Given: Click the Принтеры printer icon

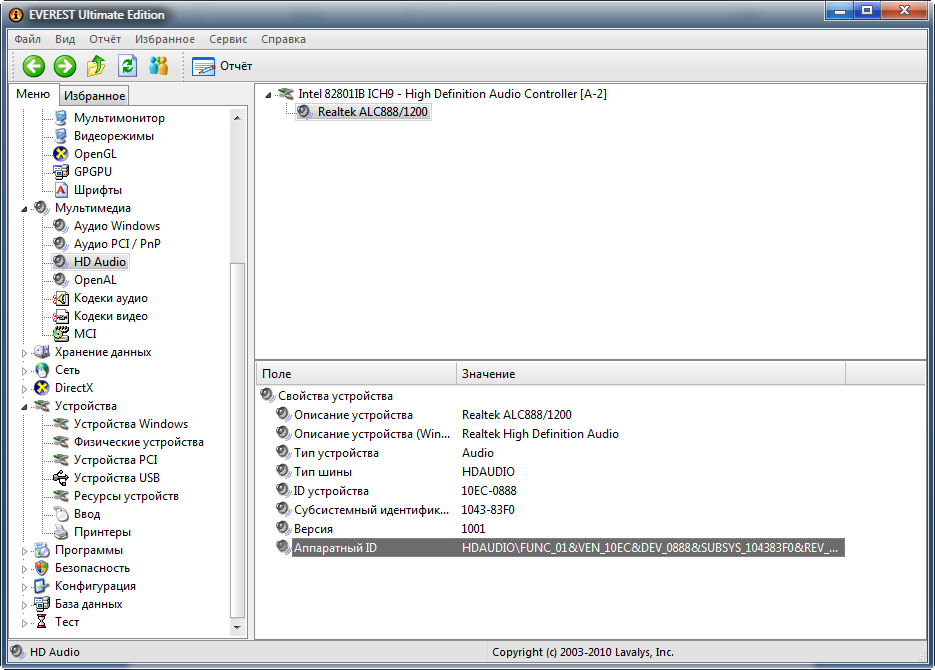Looking at the screenshot, I should (60, 532).
